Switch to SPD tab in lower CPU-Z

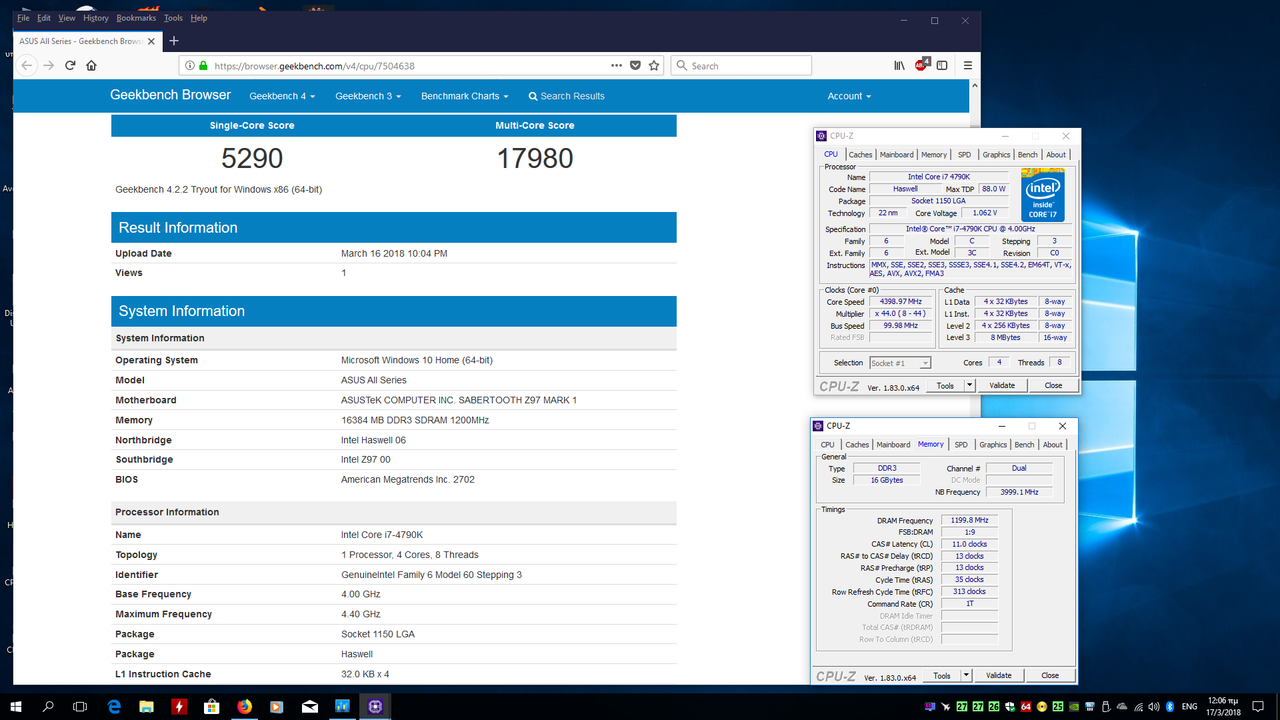point(961,444)
